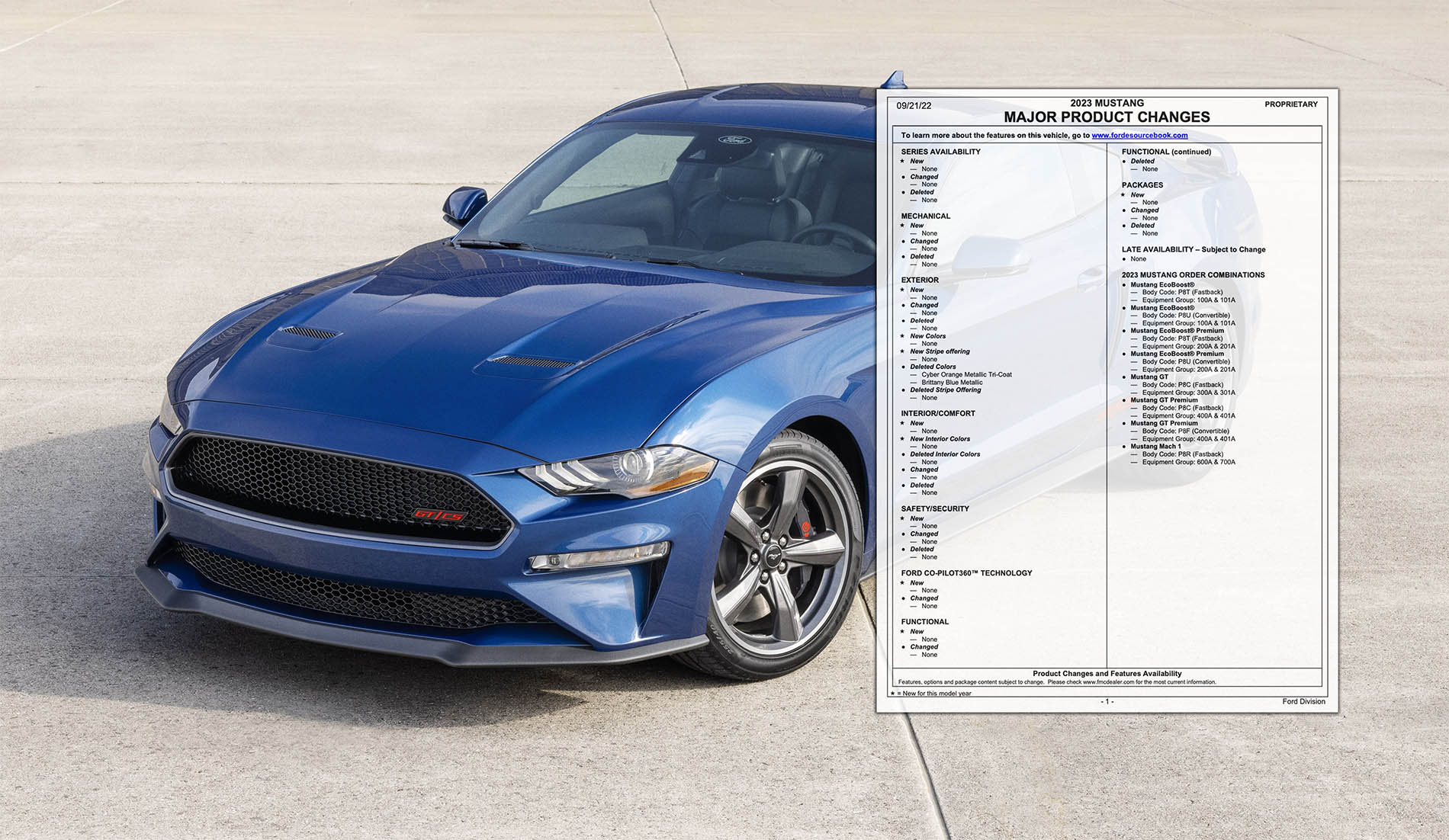Click "Equipment Group: 300A & 301A" line
This screenshot has width=1449, height=840.
click(x=1188, y=393)
